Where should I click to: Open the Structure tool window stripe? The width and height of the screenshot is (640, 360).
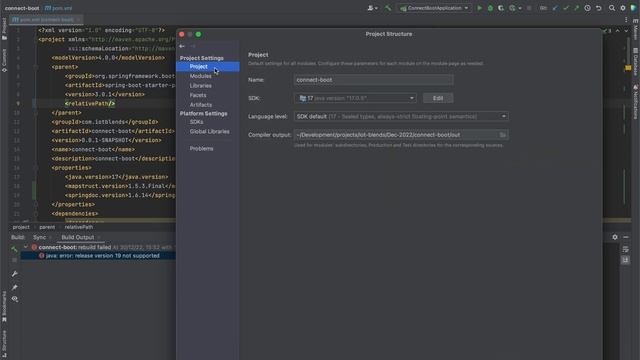click(4, 344)
